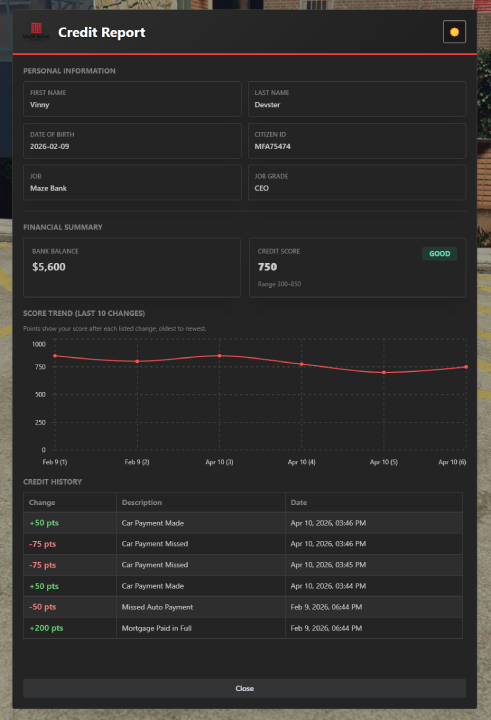Click the credit score number 750
This screenshot has height=720, width=491.
(x=267, y=267)
